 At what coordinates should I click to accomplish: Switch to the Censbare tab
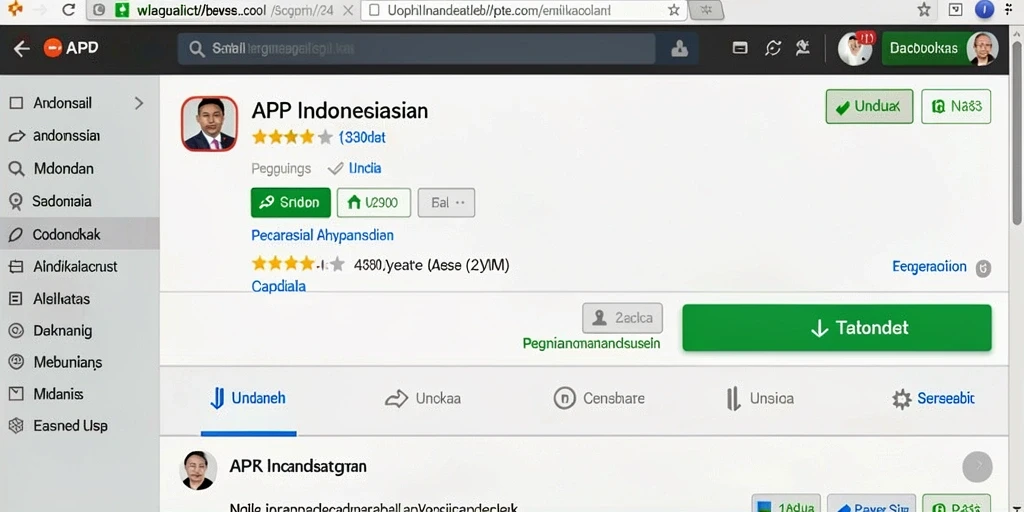click(599, 398)
